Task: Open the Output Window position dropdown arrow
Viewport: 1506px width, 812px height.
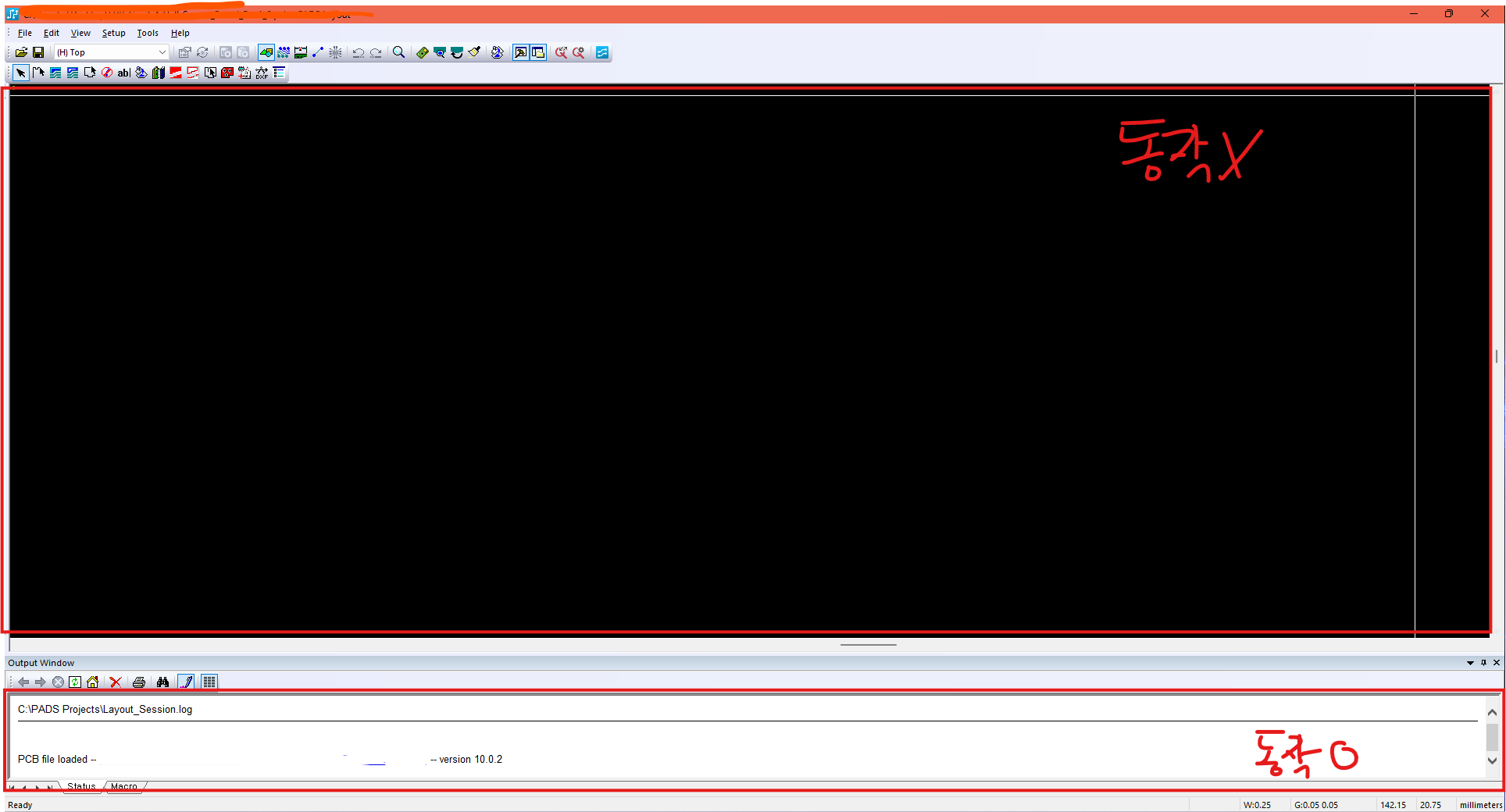Action: (x=1470, y=663)
